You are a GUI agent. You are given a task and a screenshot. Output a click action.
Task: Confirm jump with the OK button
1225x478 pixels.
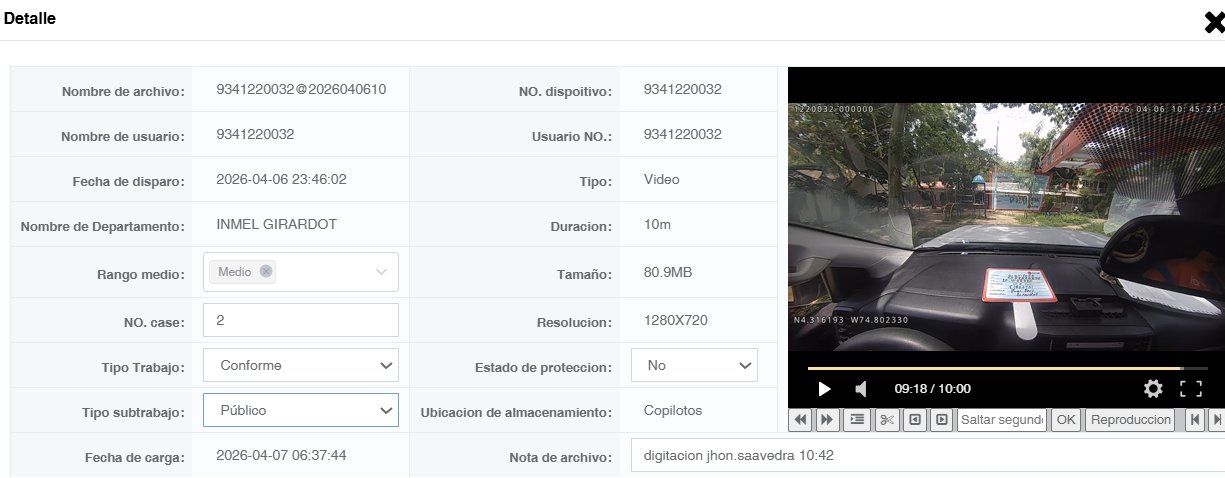pyautogui.click(x=1066, y=420)
